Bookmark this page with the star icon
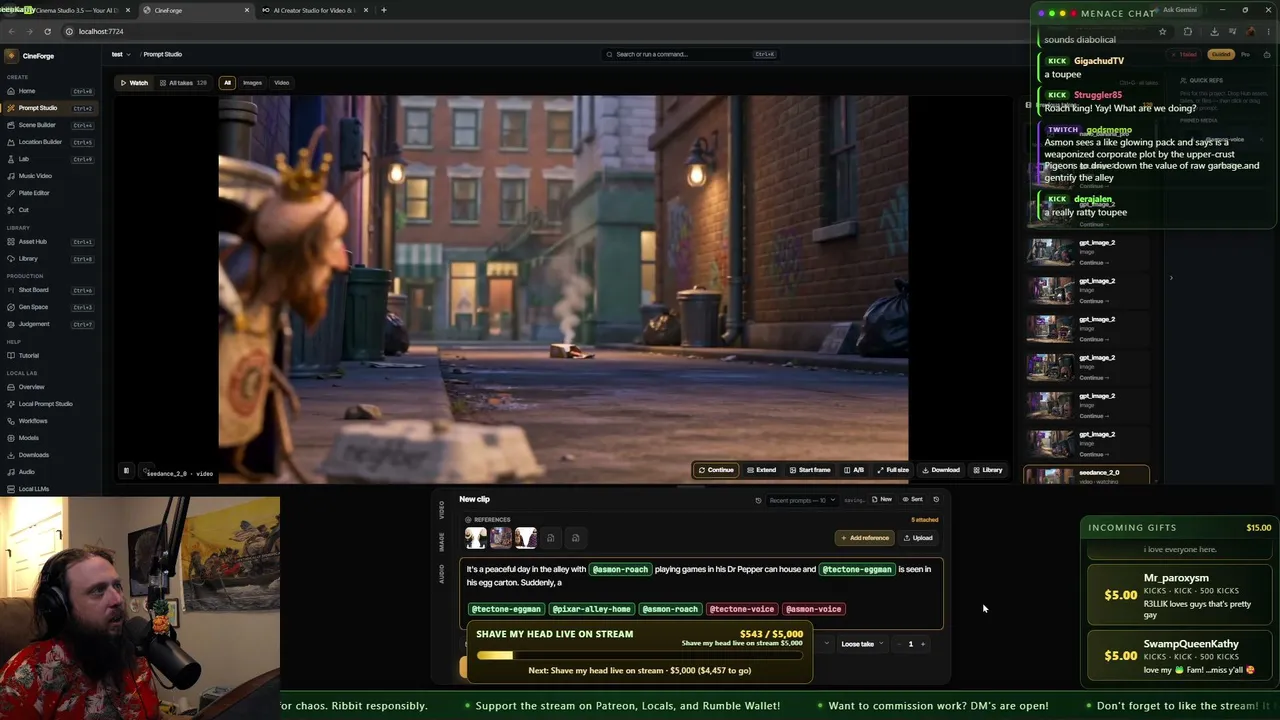Viewport: 1280px width, 720px height. [1162, 32]
